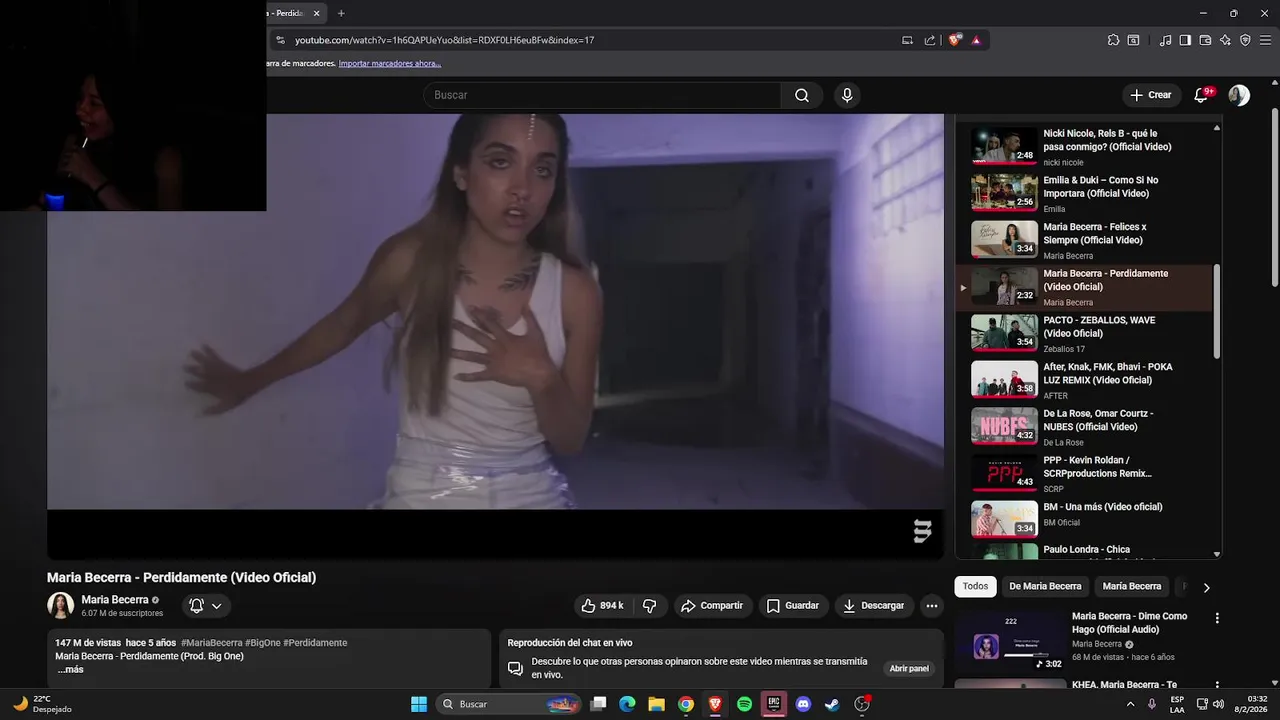1280x720 pixels.
Task: Click the #Perdidamente hashtag
Action: tap(315, 643)
